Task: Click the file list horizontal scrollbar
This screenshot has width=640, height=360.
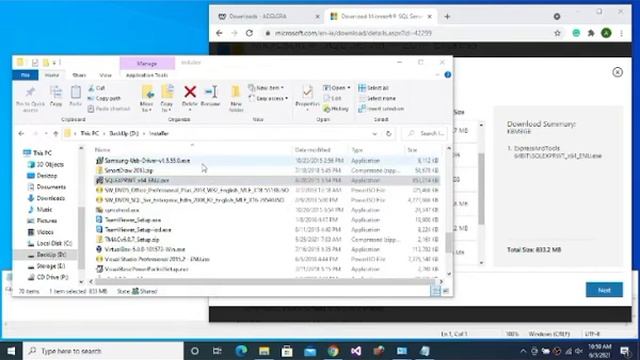Action: click(265, 281)
